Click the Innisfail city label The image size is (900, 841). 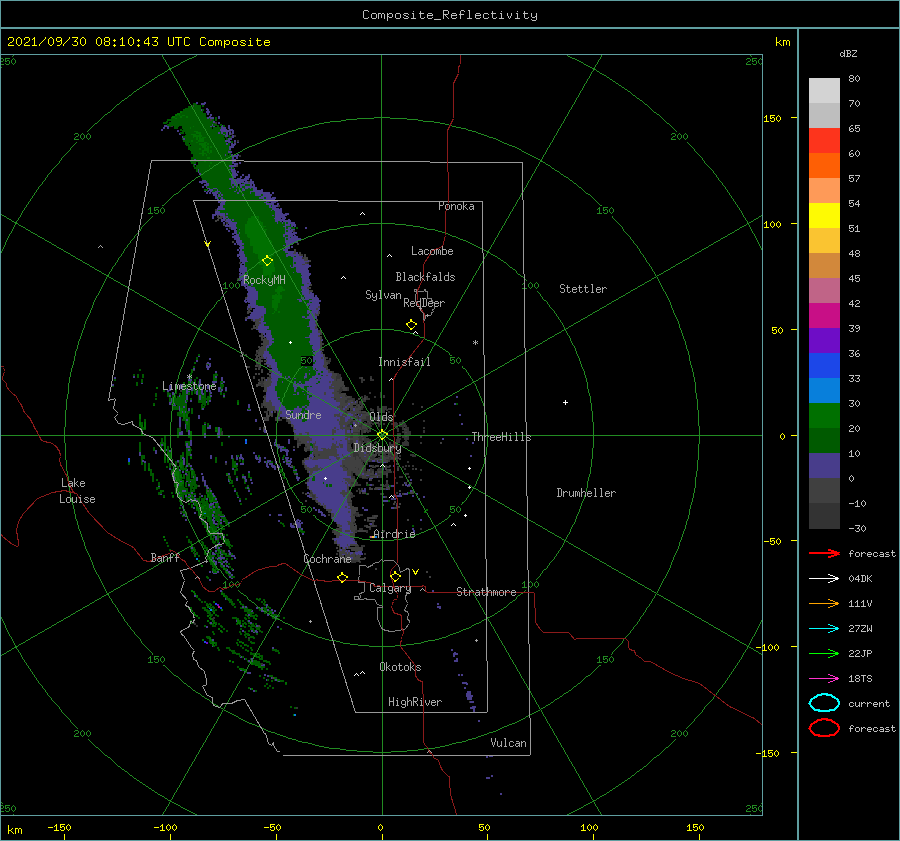click(404, 362)
